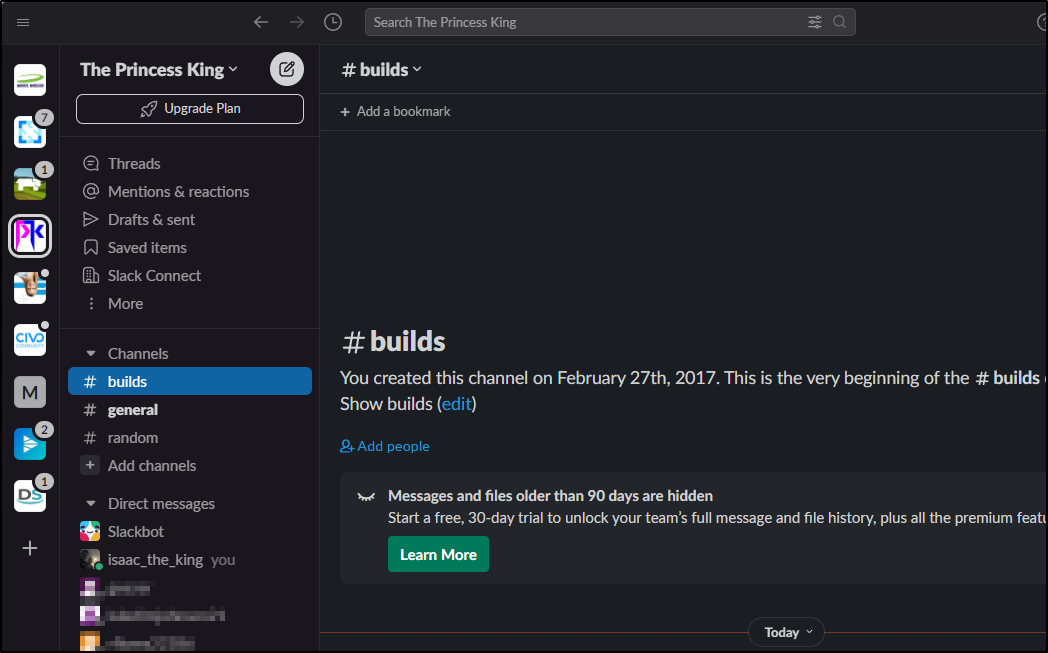1048x653 pixels.
Task: Switch to the workspace with 7 notifications
Action: pyautogui.click(x=30, y=132)
